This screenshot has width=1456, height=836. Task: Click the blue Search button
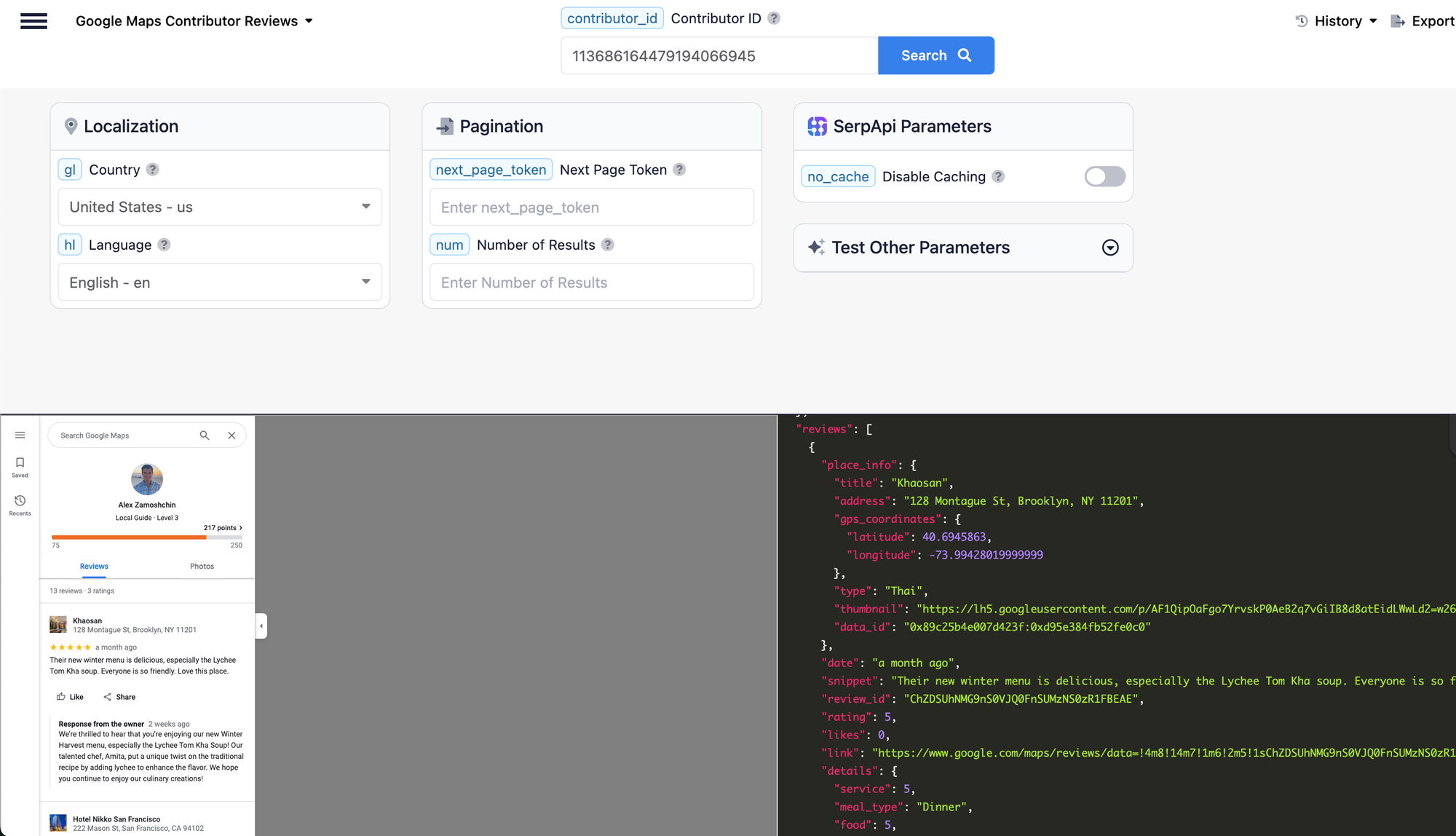tap(935, 55)
